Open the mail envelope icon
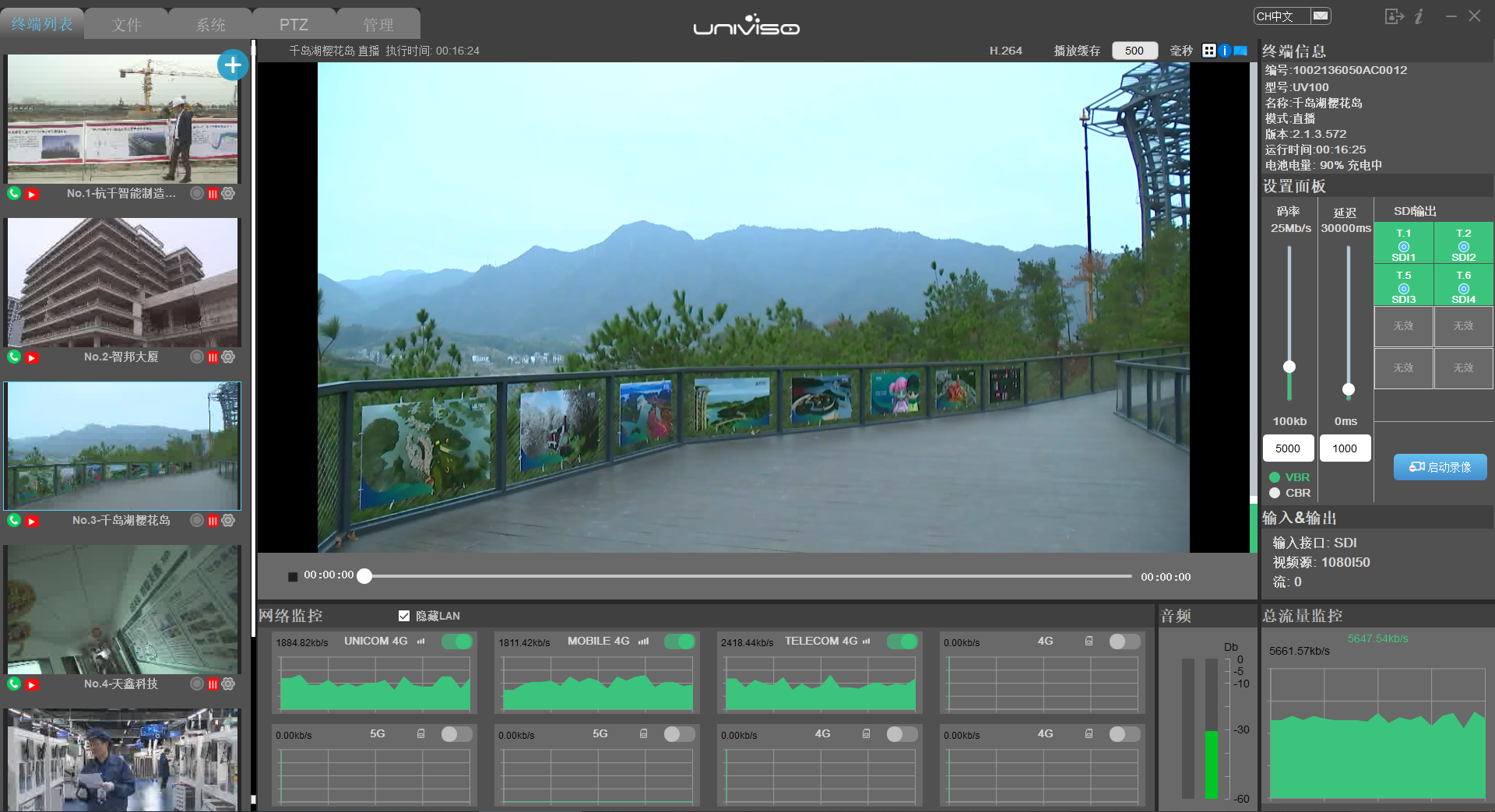Screen dimensions: 1495x812 [1321, 16]
